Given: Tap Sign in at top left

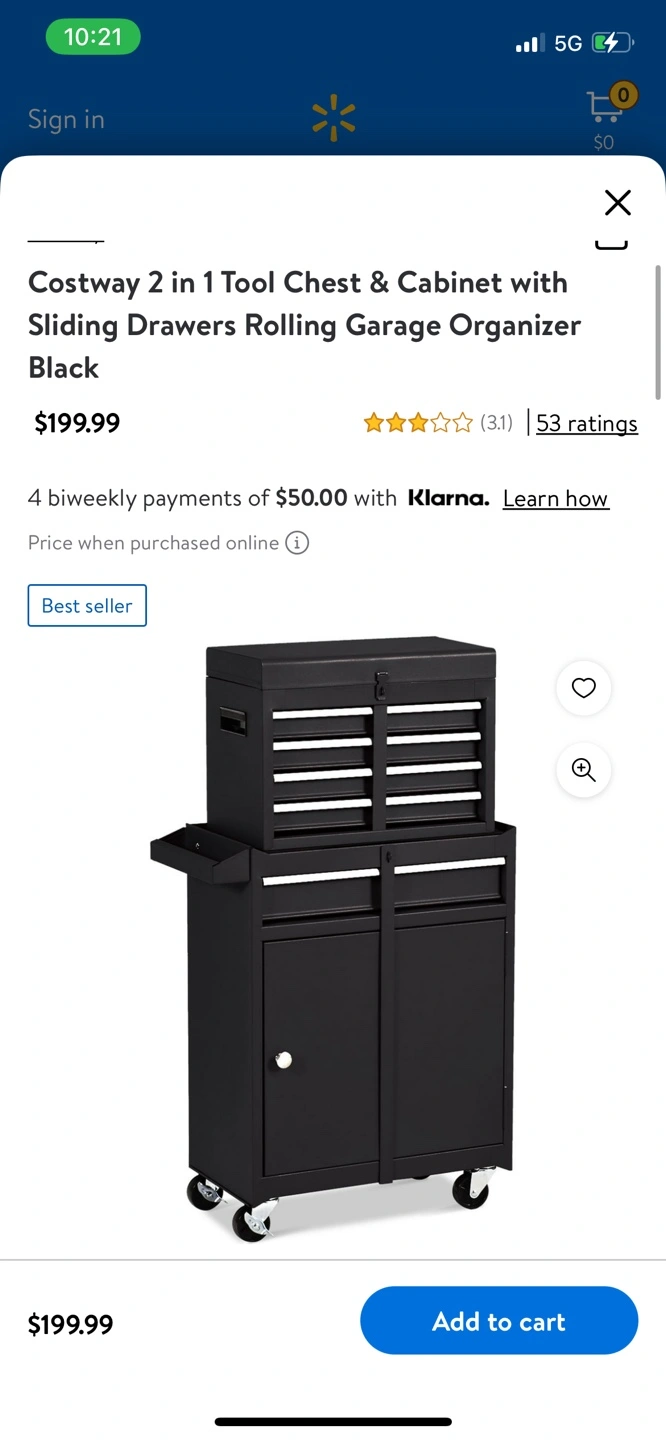Looking at the screenshot, I should point(66,119).
